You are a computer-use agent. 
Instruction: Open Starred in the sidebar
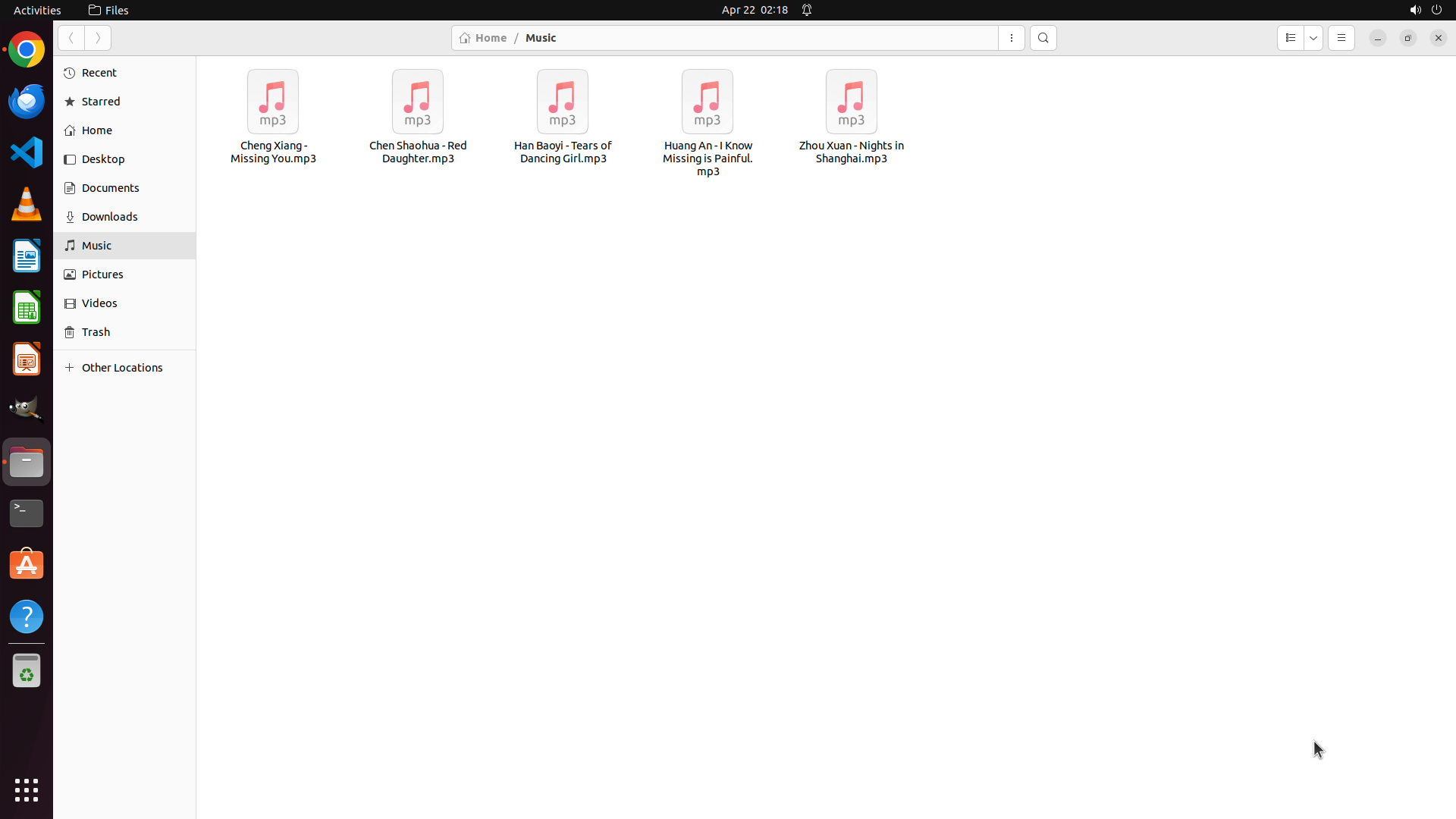click(x=101, y=102)
